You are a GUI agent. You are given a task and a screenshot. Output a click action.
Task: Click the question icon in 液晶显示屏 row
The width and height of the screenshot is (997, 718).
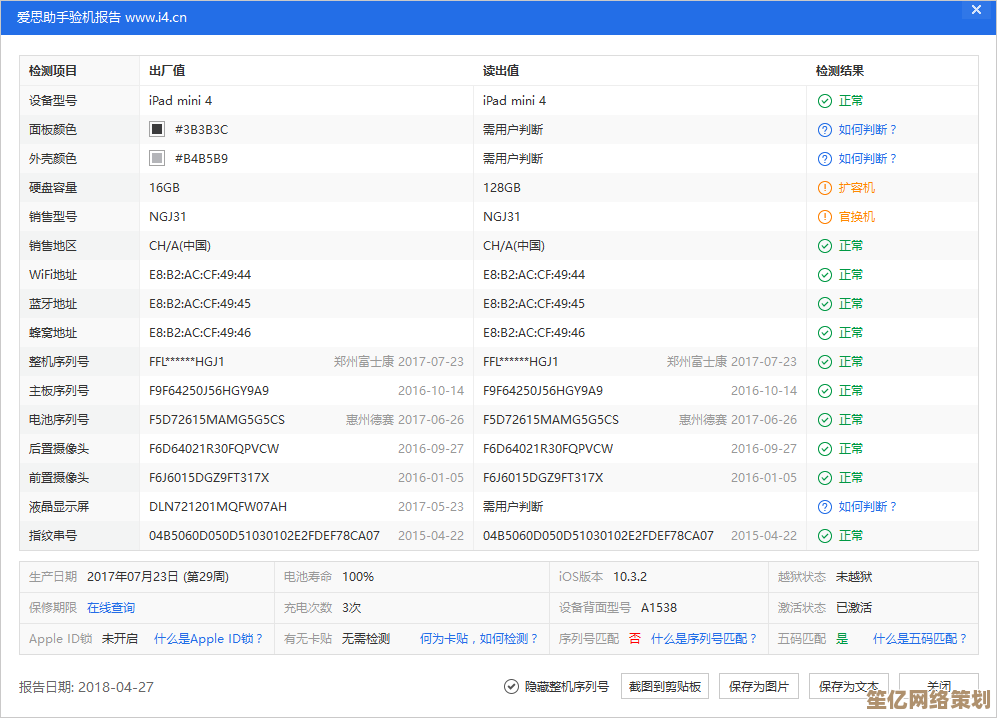tap(825, 507)
